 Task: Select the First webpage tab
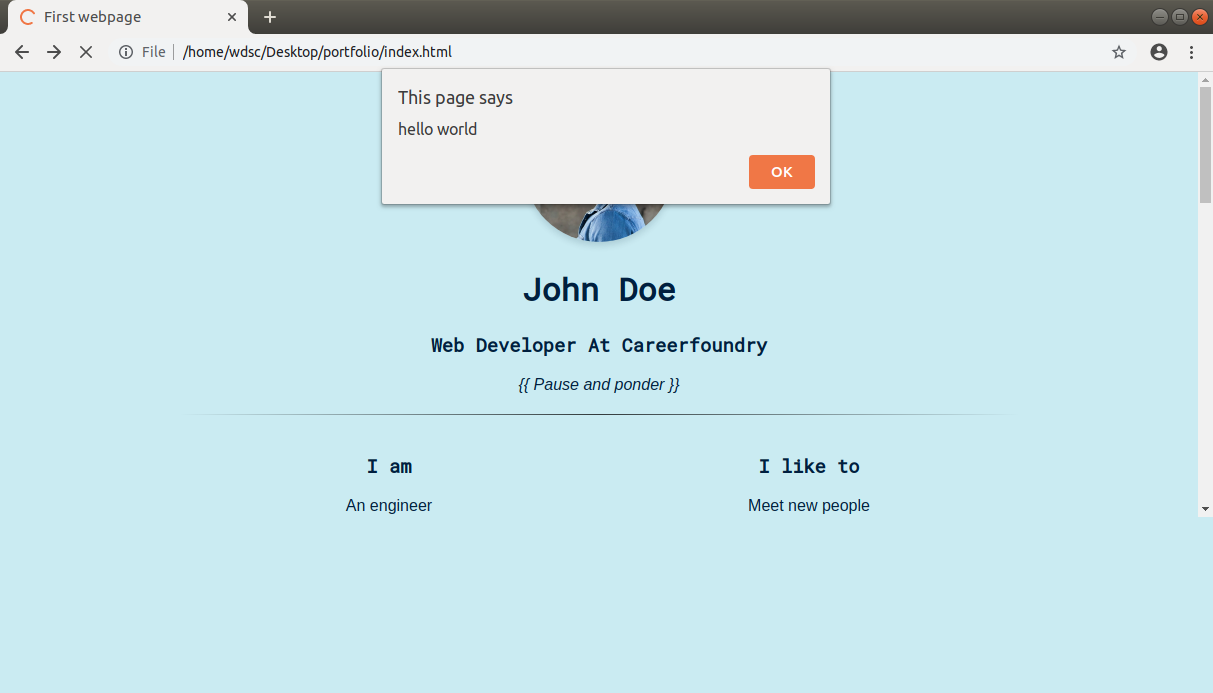(x=120, y=17)
